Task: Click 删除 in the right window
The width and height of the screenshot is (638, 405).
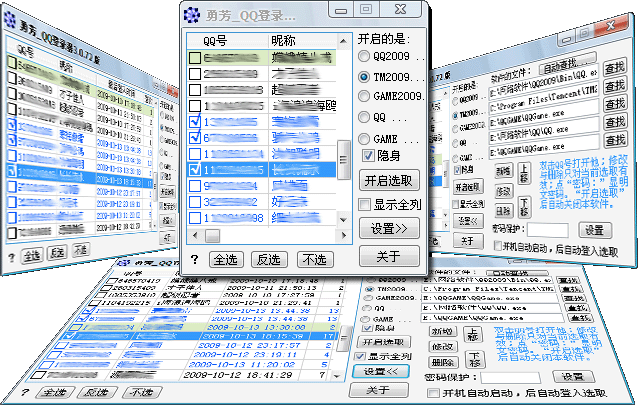Action: [504, 211]
